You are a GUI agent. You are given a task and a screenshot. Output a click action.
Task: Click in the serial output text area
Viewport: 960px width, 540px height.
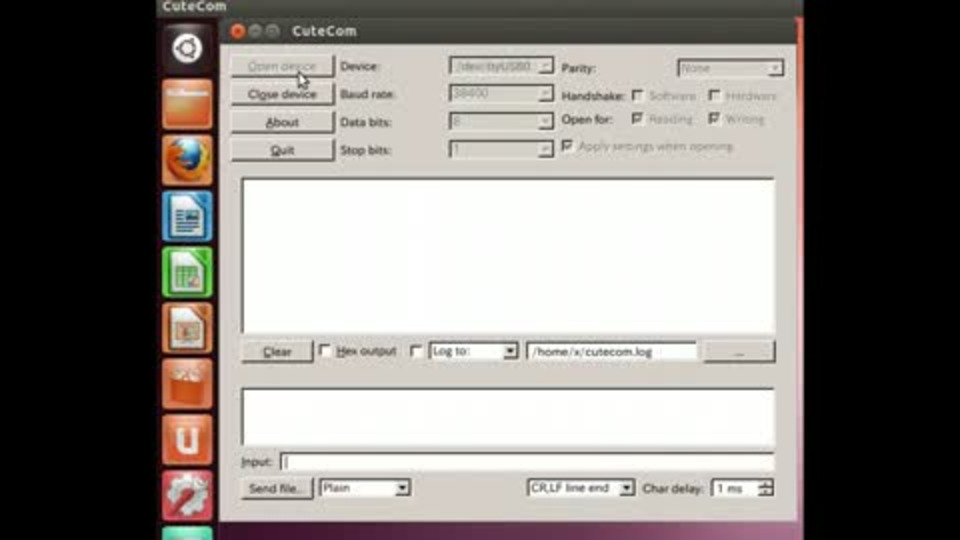point(508,255)
